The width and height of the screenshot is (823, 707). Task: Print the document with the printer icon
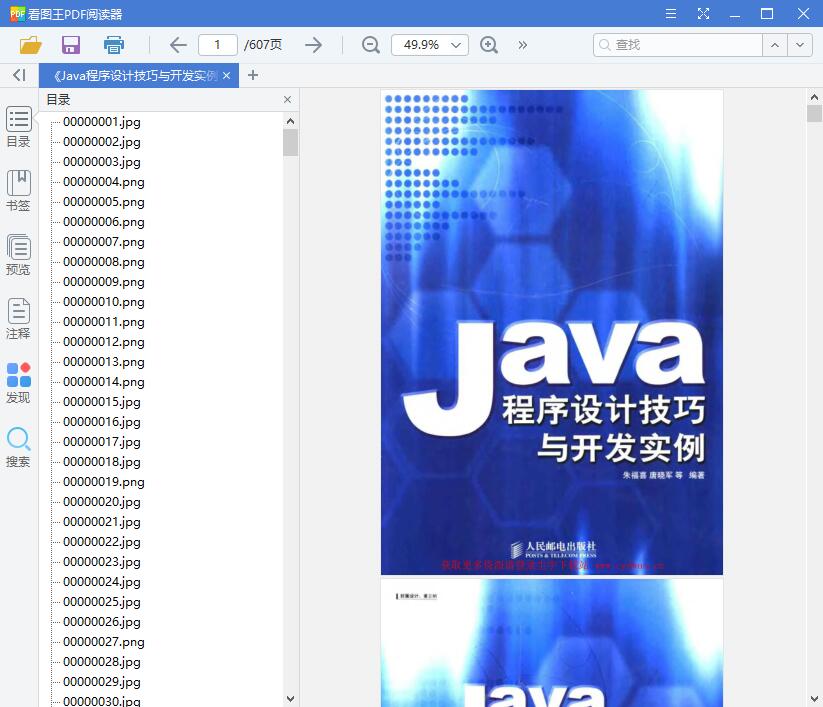(x=113, y=45)
